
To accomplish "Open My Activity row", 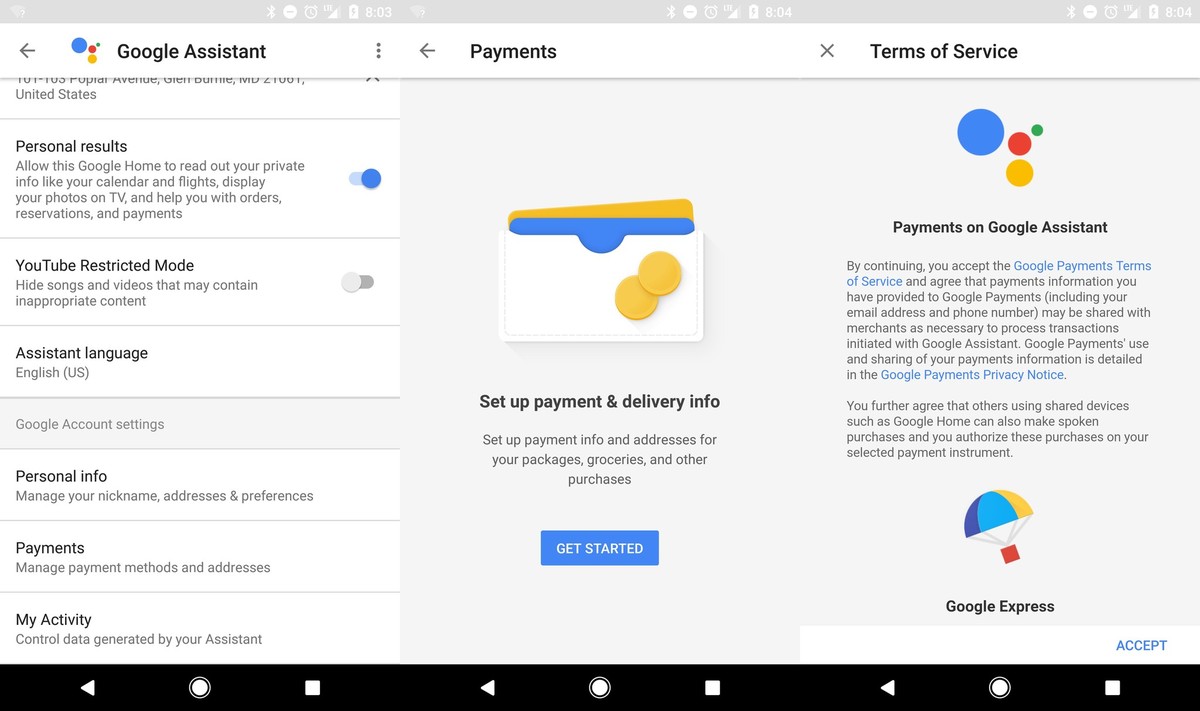I will [200, 628].
